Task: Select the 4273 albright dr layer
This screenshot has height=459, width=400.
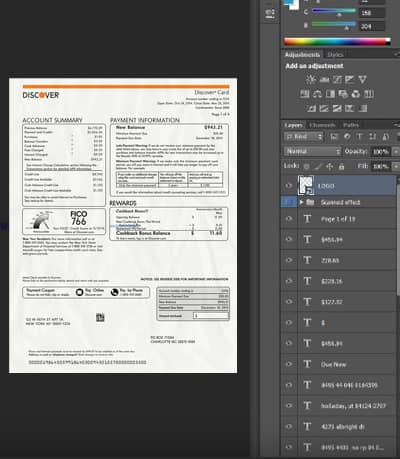Action: coord(343,427)
